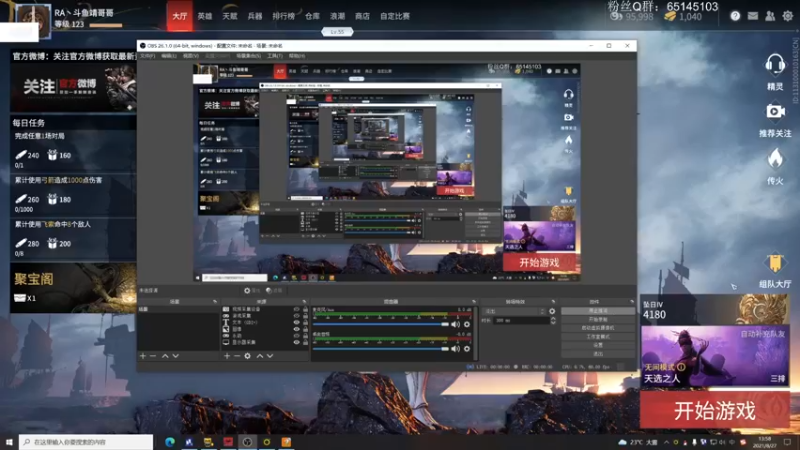Viewport: 800px width, 450px height.
Task: Lock the 文本 (GDI+) source
Action: coord(306,322)
